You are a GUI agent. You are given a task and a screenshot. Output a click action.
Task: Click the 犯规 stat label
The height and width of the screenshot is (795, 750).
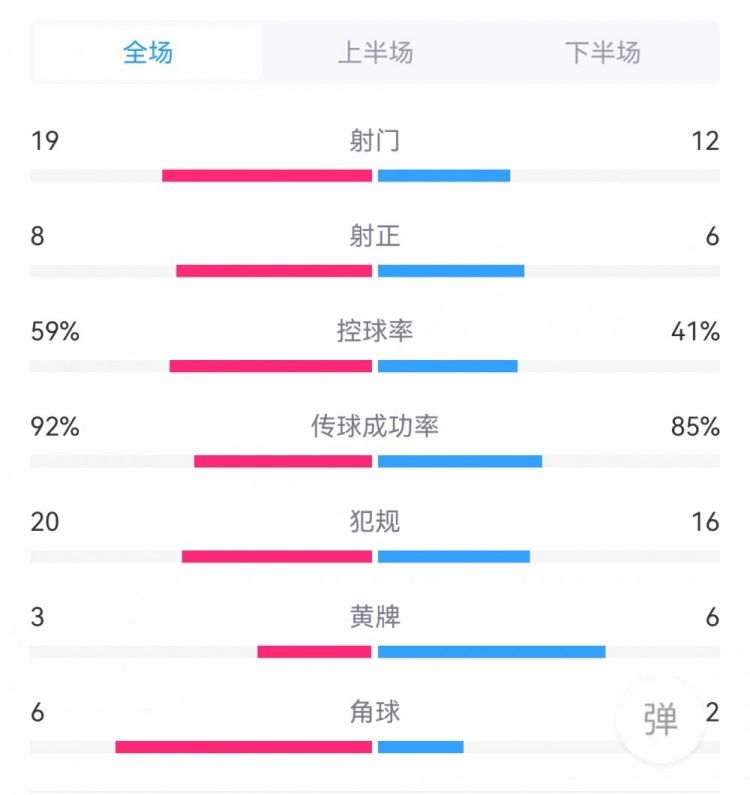tap(375, 522)
